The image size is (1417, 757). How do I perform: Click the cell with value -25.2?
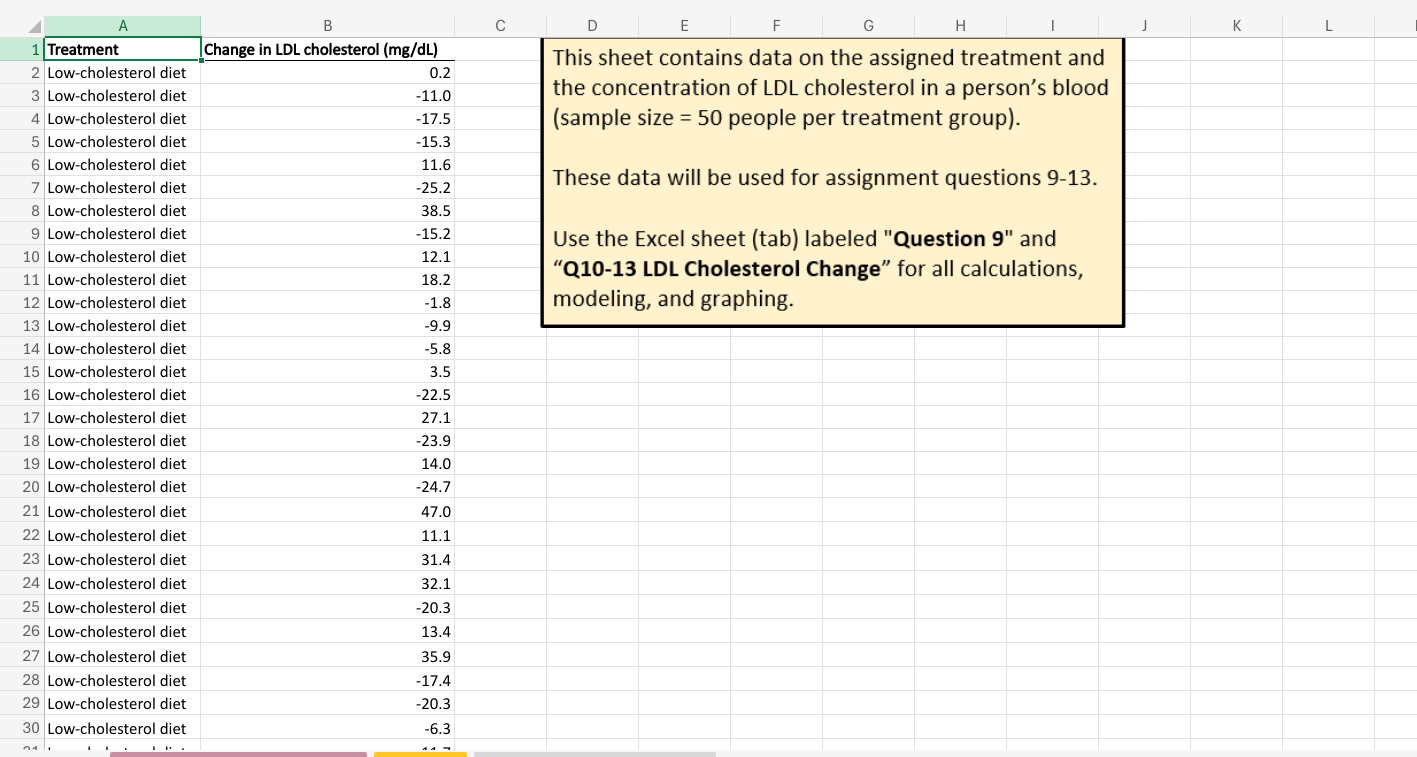[x=327, y=188]
